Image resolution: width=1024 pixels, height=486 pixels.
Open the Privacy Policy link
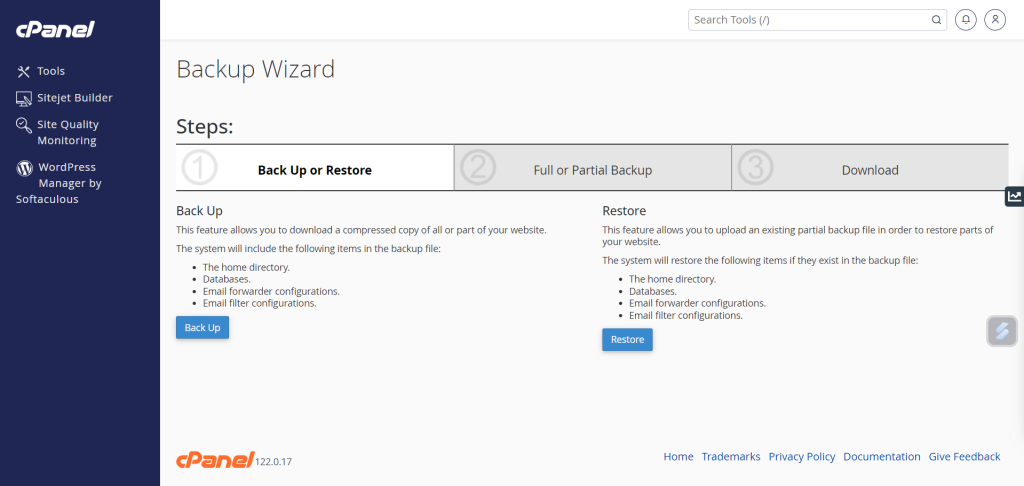(802, 457)
